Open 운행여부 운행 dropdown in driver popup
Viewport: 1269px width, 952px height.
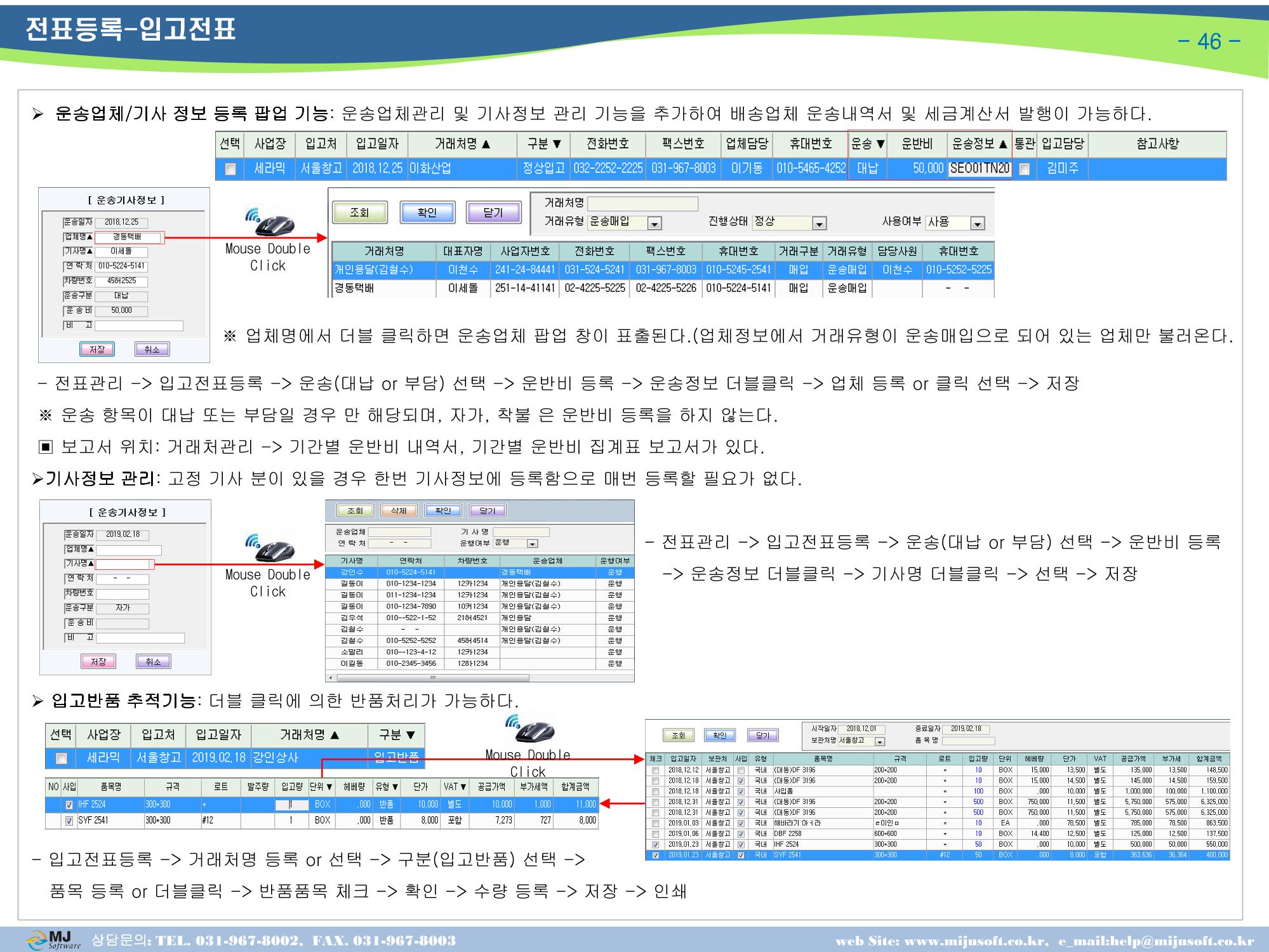[533, 543]
